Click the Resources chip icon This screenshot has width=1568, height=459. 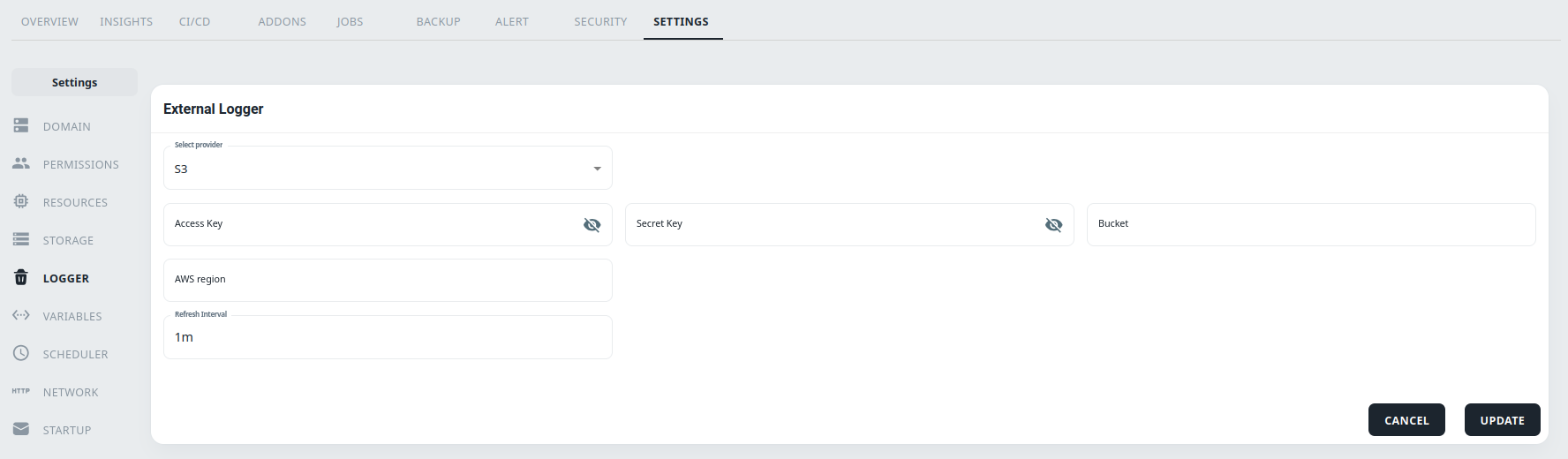(21, 202)
